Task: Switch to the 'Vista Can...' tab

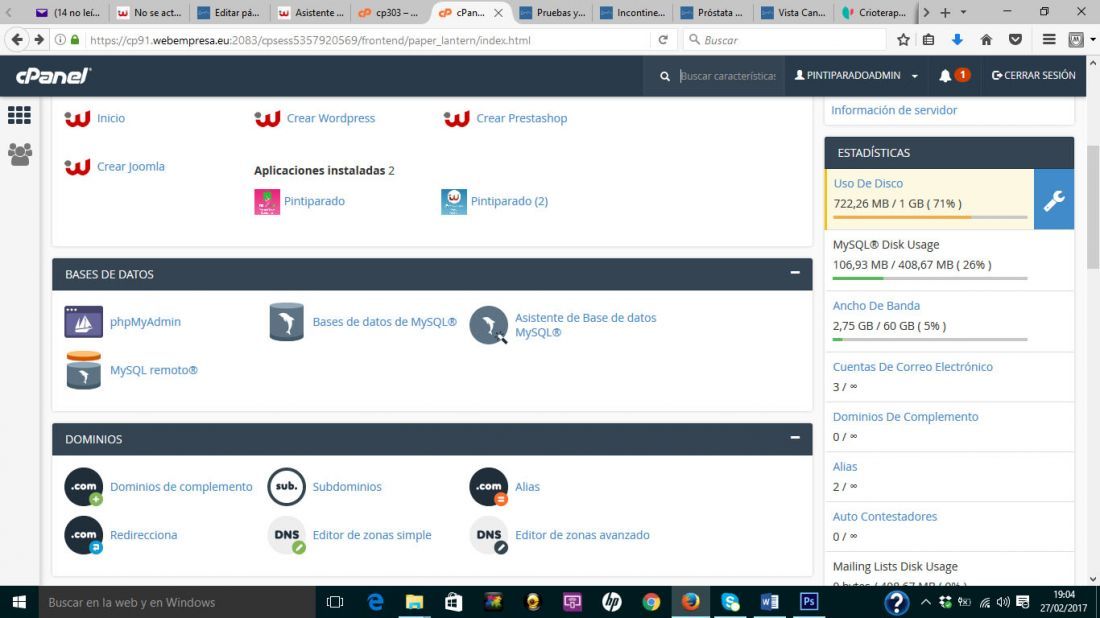Action: pos(793,13)
